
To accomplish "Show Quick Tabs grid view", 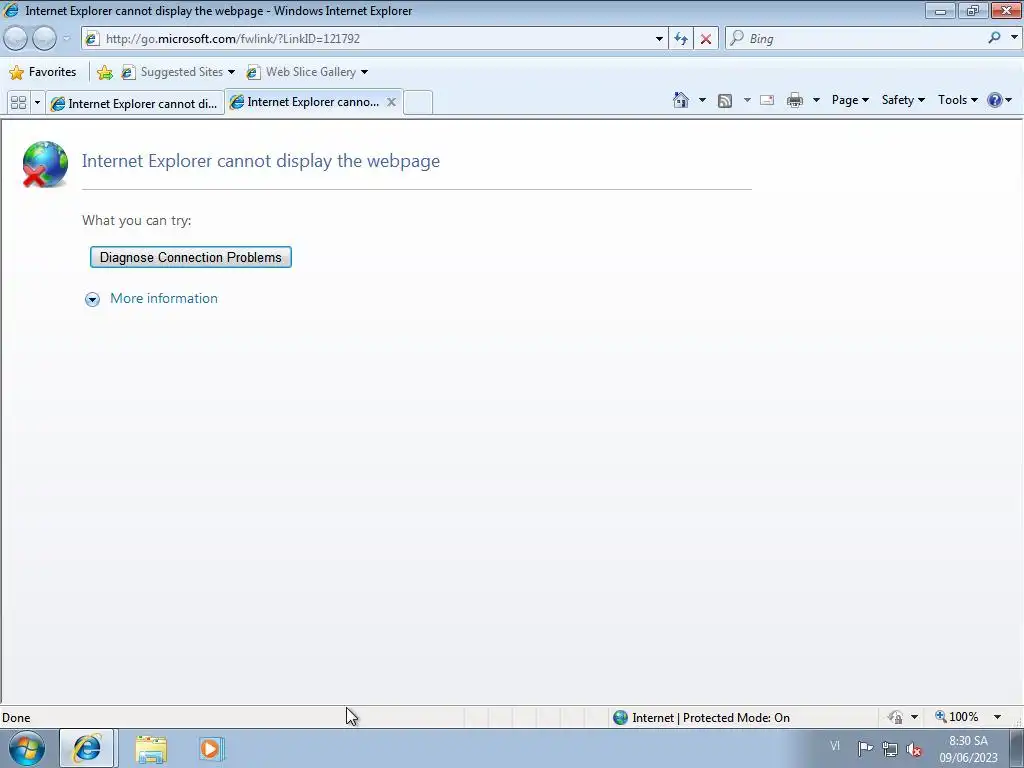I will point(18,103).
